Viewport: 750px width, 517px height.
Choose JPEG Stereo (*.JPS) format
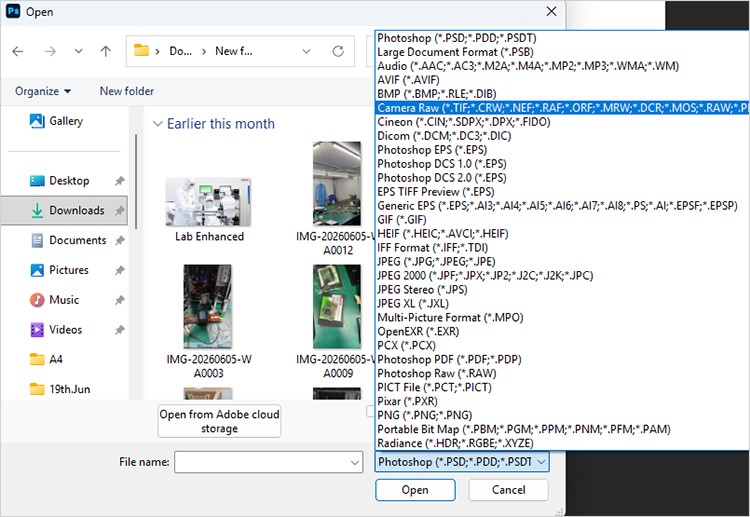562,289
